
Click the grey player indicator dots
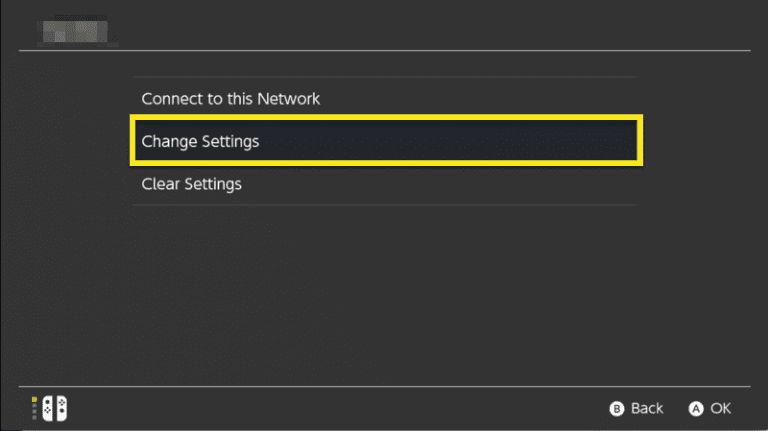34,411
